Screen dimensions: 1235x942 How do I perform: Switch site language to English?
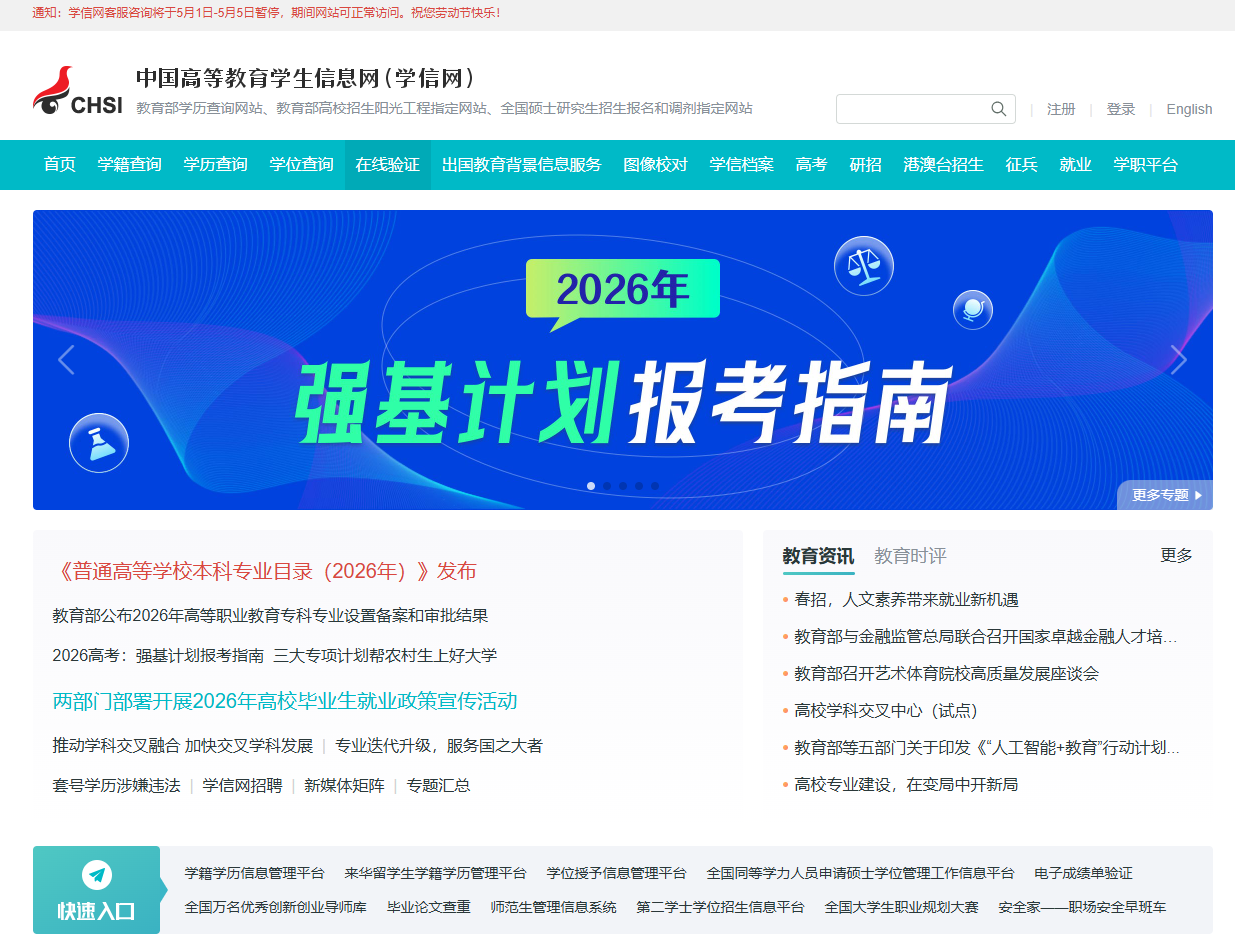pyautogui.click(x=1189, y=109)
